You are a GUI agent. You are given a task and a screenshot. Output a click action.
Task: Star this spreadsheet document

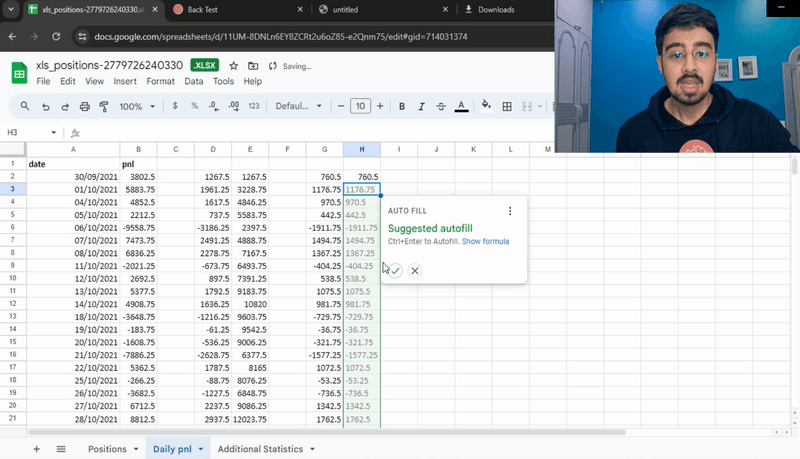click(x=233, y=66)
